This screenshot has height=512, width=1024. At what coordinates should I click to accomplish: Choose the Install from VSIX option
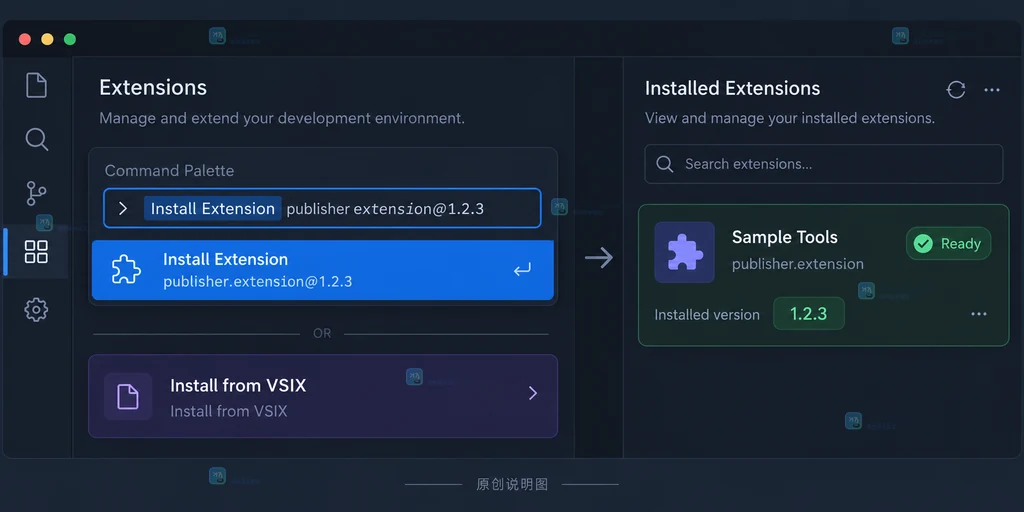[323, 396]
